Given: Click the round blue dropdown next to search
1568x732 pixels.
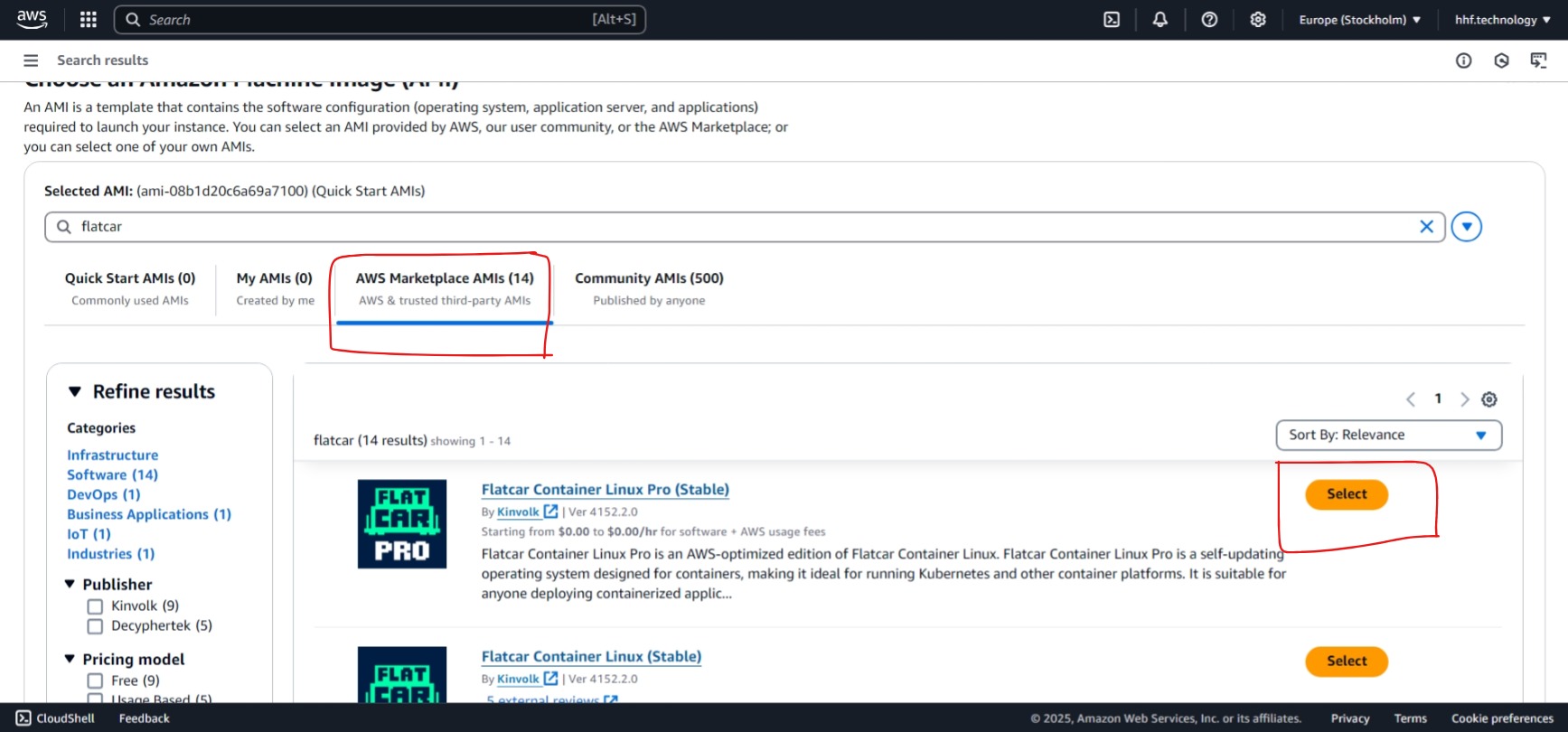Looking at the screenshot, I should (1467, 227).
